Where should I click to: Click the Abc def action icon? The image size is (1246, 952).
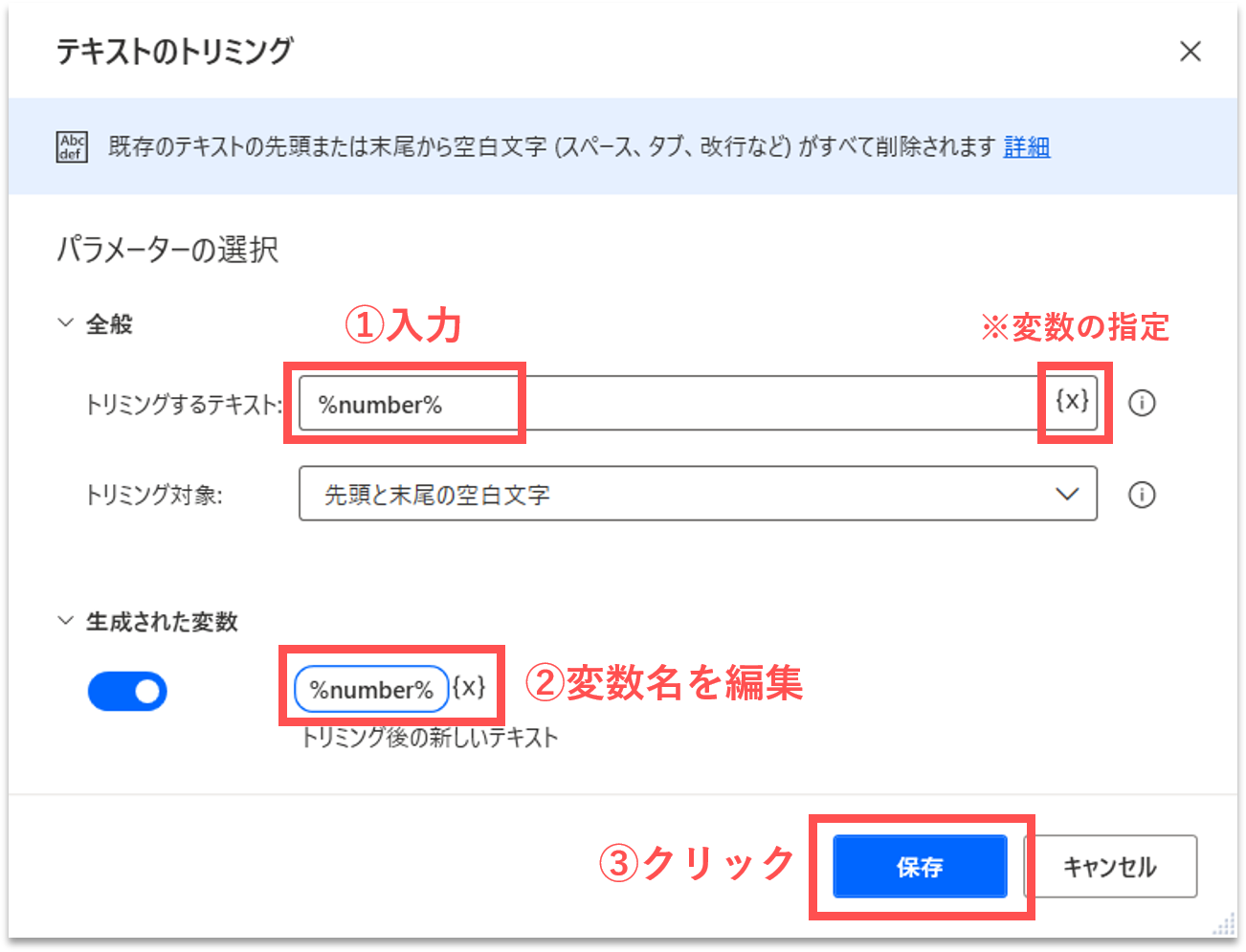coord(73,146)
